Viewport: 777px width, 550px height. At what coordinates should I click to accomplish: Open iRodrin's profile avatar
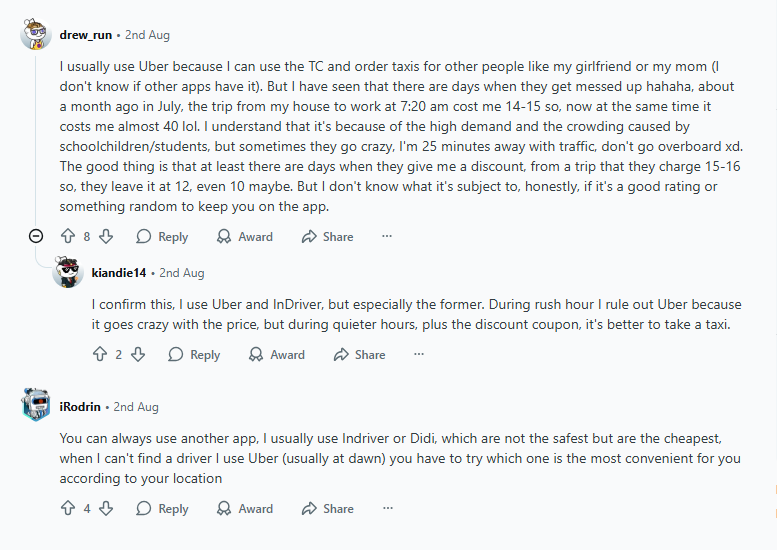36,406
